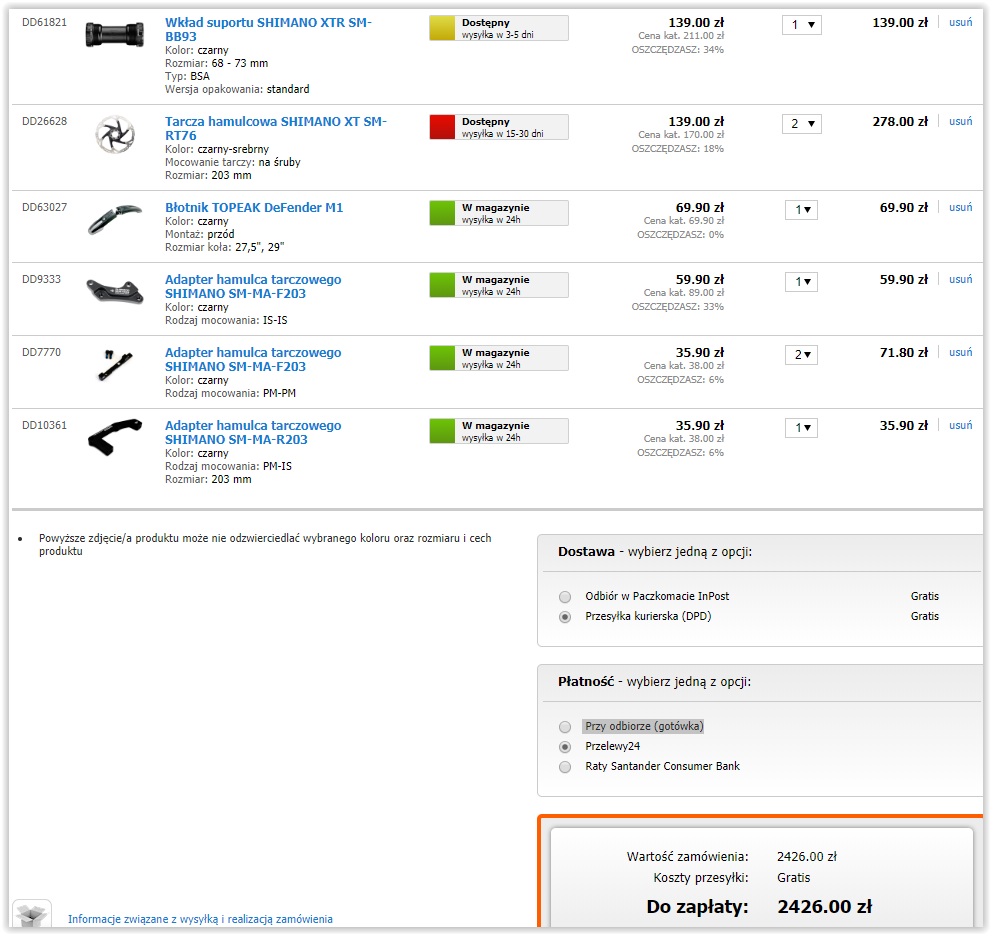The height and width of the screenshot is (935, 991).
Task: Open shipping and order fulfillment information link
Action: [x=200, y=919]
